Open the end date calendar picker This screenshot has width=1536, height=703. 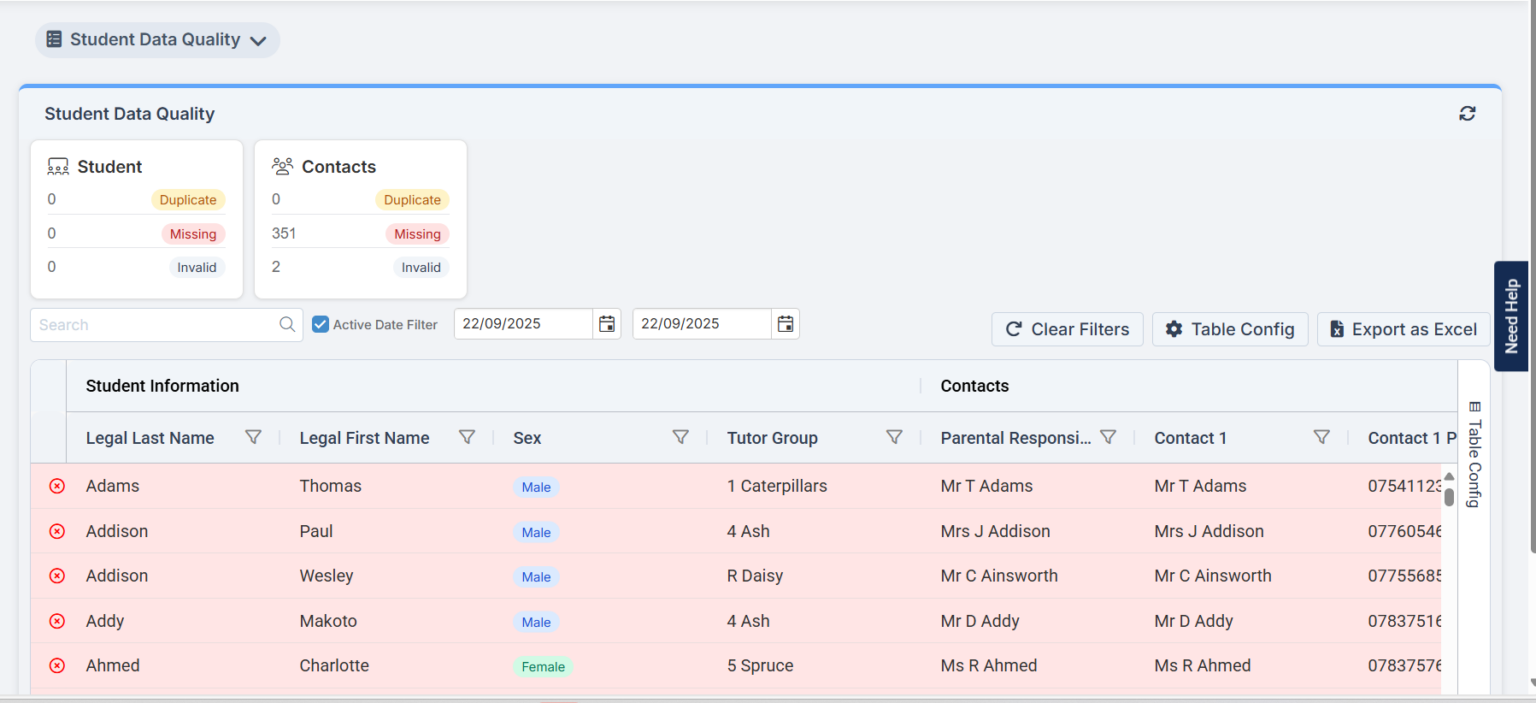click(785, 323)
